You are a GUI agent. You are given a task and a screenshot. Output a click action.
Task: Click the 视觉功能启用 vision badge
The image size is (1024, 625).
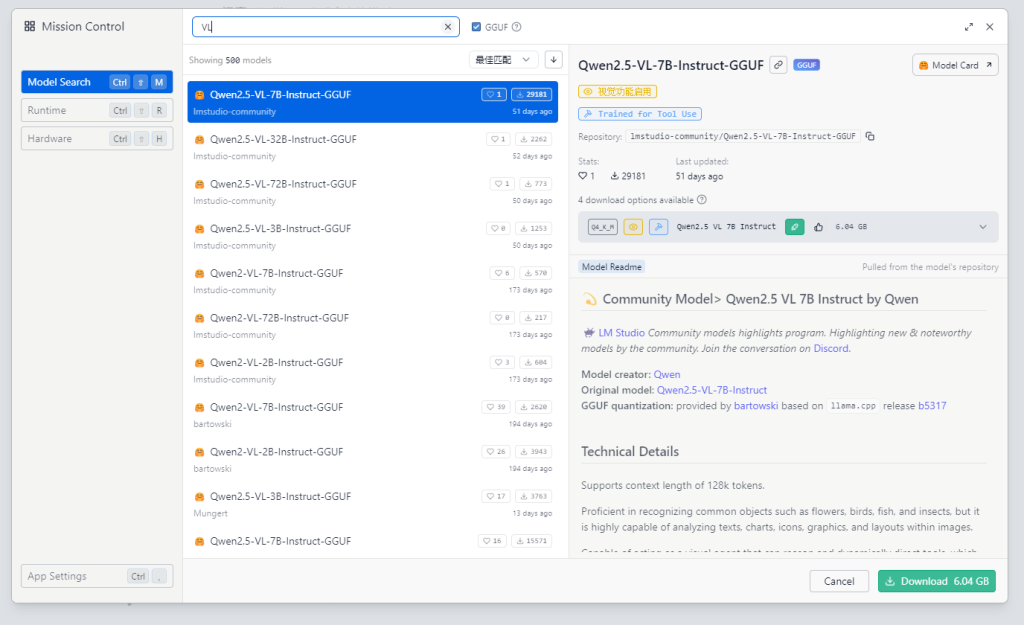pyautogui.click(x=617, y=91)
